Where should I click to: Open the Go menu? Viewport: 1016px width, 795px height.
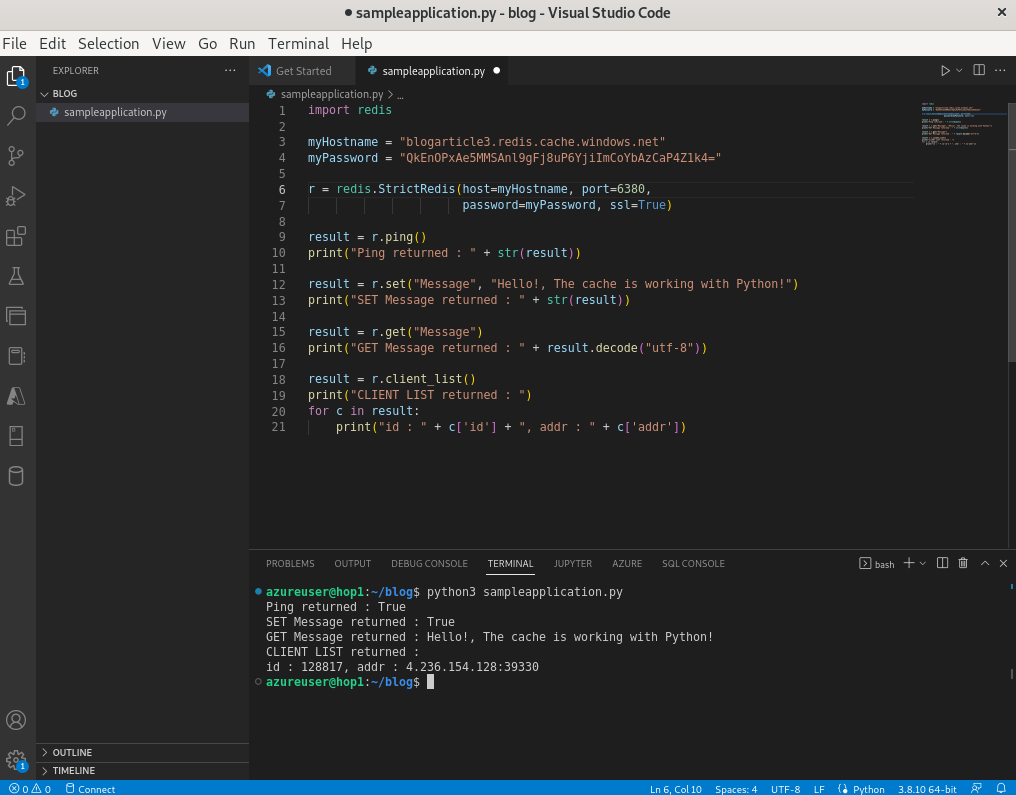(x=207, y=43)
